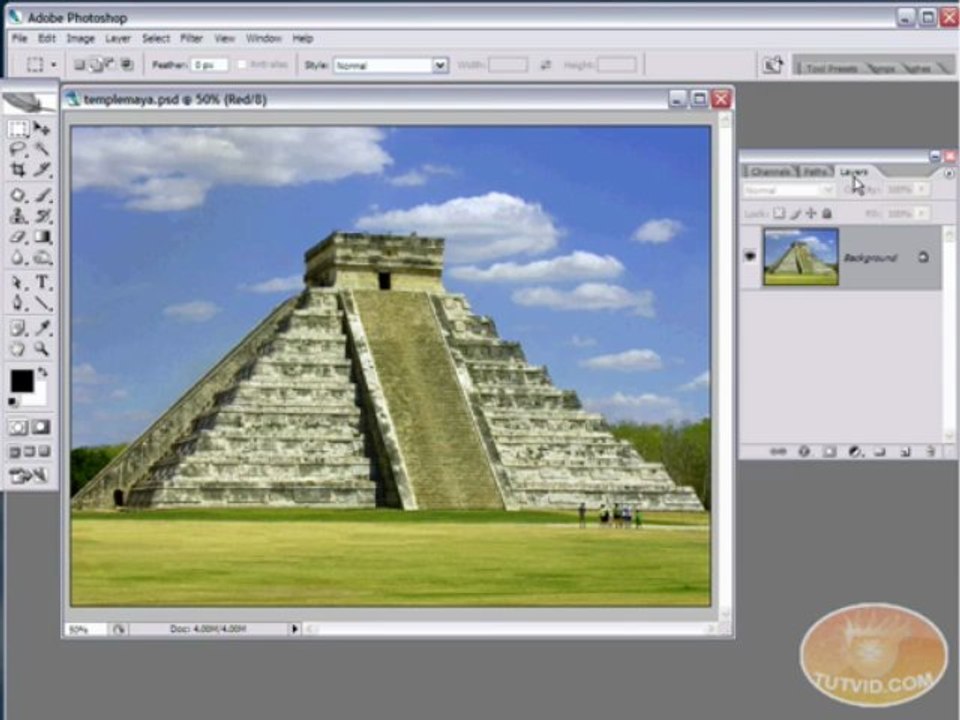Select the History Brush tool
The height and width of the screenshot is (720, 960).
pyautogui.click(x=42, y=216)
